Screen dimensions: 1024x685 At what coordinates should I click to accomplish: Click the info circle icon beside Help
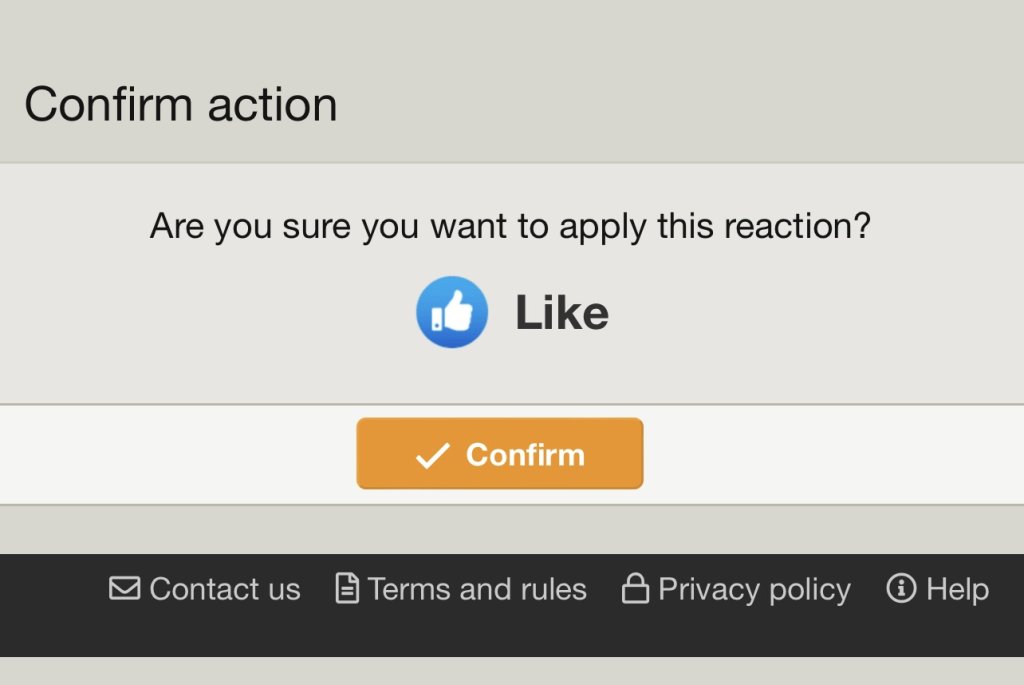click(901, 588)
